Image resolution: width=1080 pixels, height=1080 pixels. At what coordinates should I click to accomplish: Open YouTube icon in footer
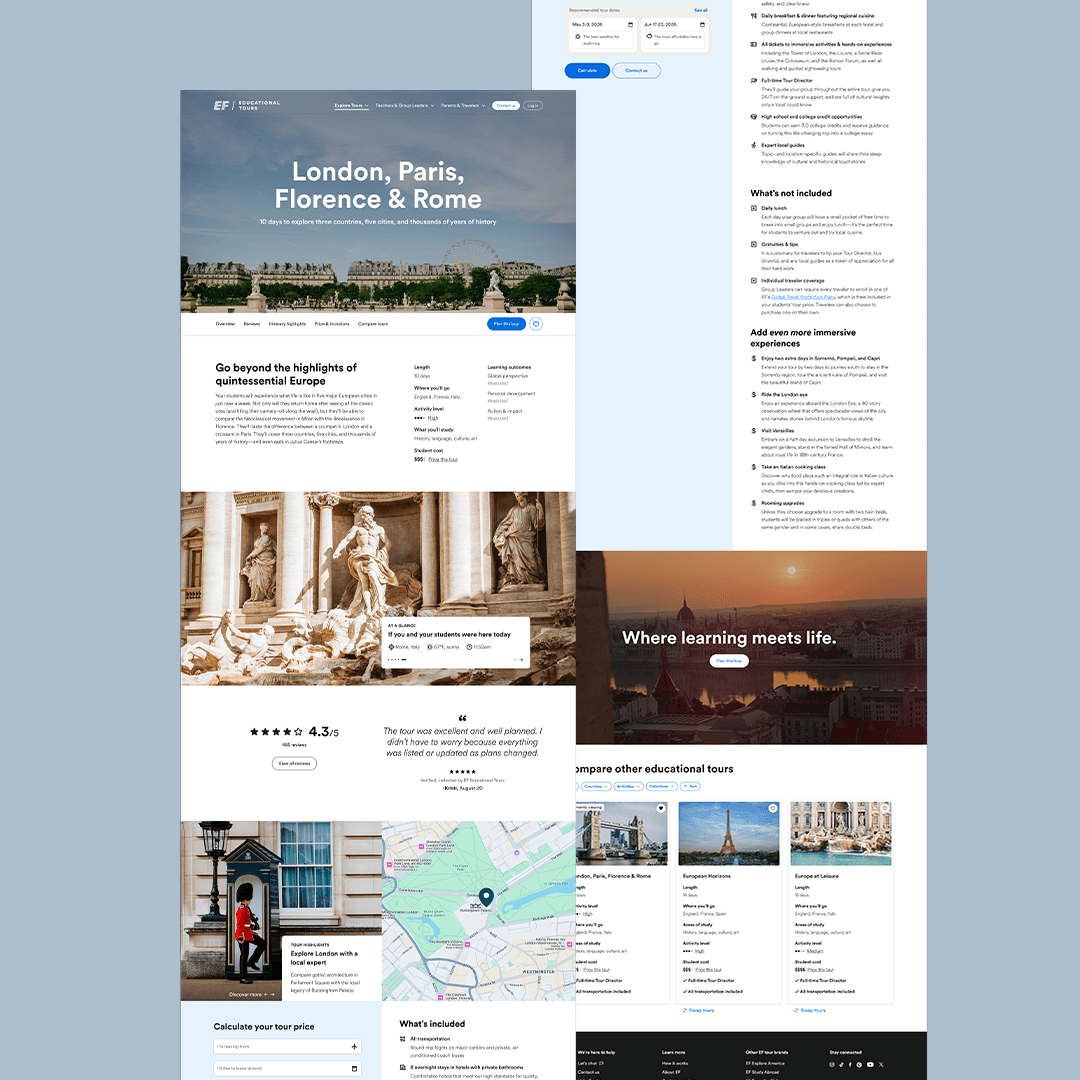870,1064
